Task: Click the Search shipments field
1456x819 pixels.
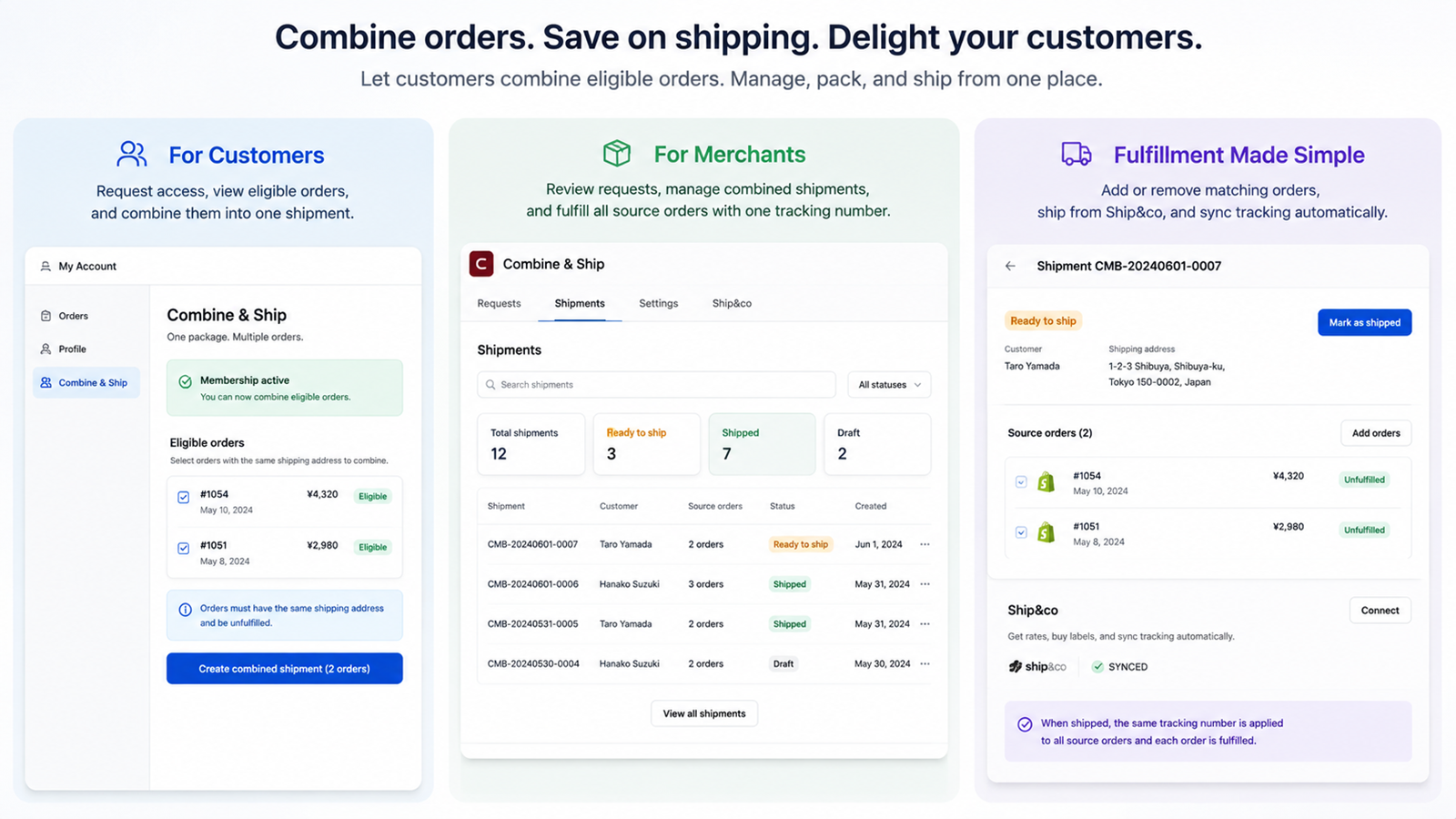Action: tap(656, 385)
